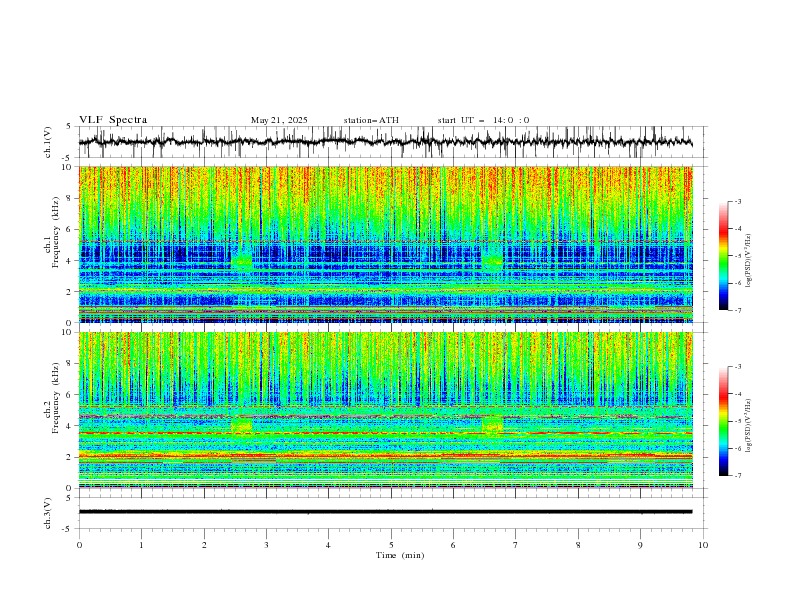
Task: Click time axis tick label "3"
Action: point(266,545)
